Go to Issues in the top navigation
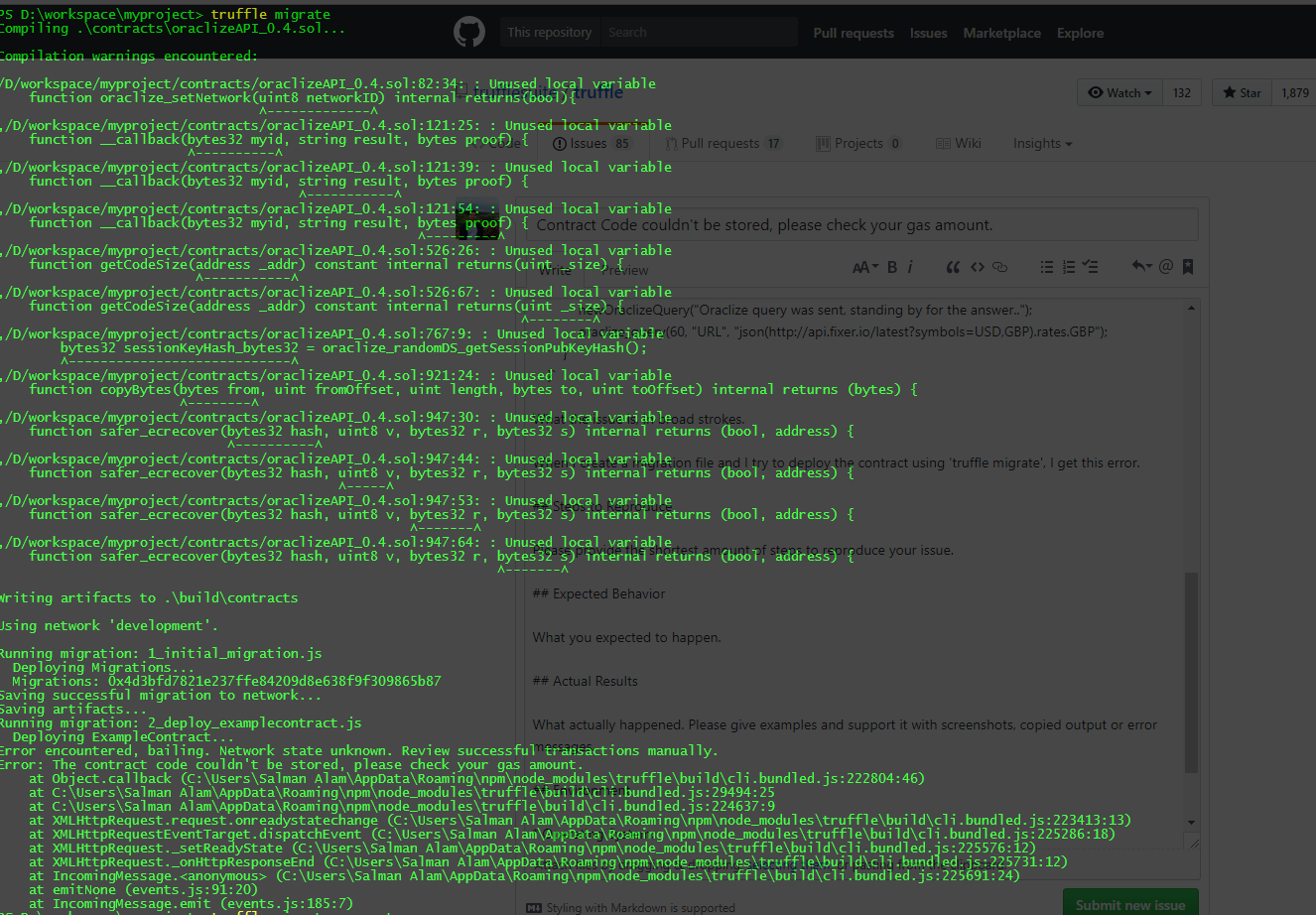Image resolution: width=1316 pixels, height=915 pixels. point(928,33)
